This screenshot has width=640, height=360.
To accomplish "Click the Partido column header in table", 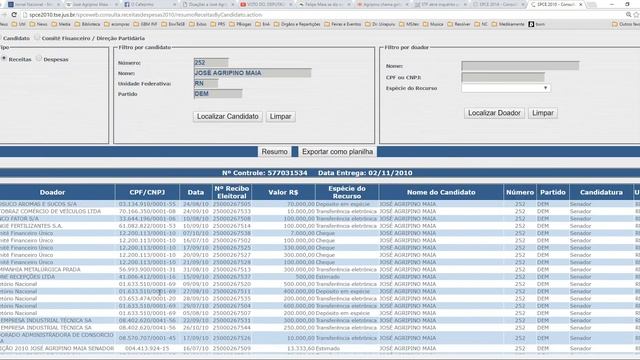I will click(x=553, y=192).
